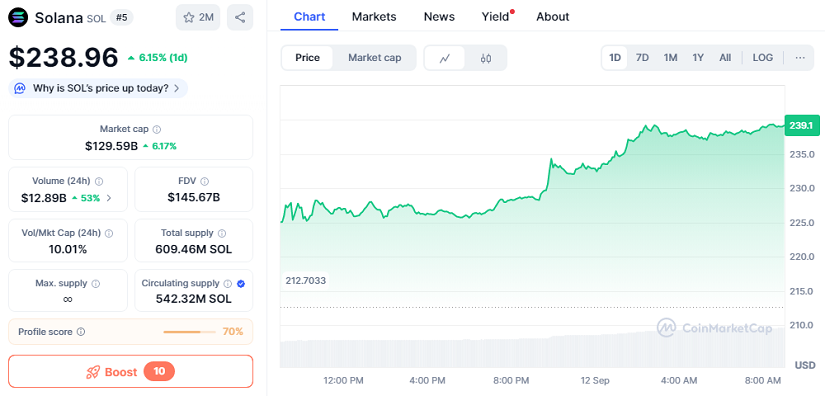
Task: Open Profile score info icon
Action: pos(81,332)
